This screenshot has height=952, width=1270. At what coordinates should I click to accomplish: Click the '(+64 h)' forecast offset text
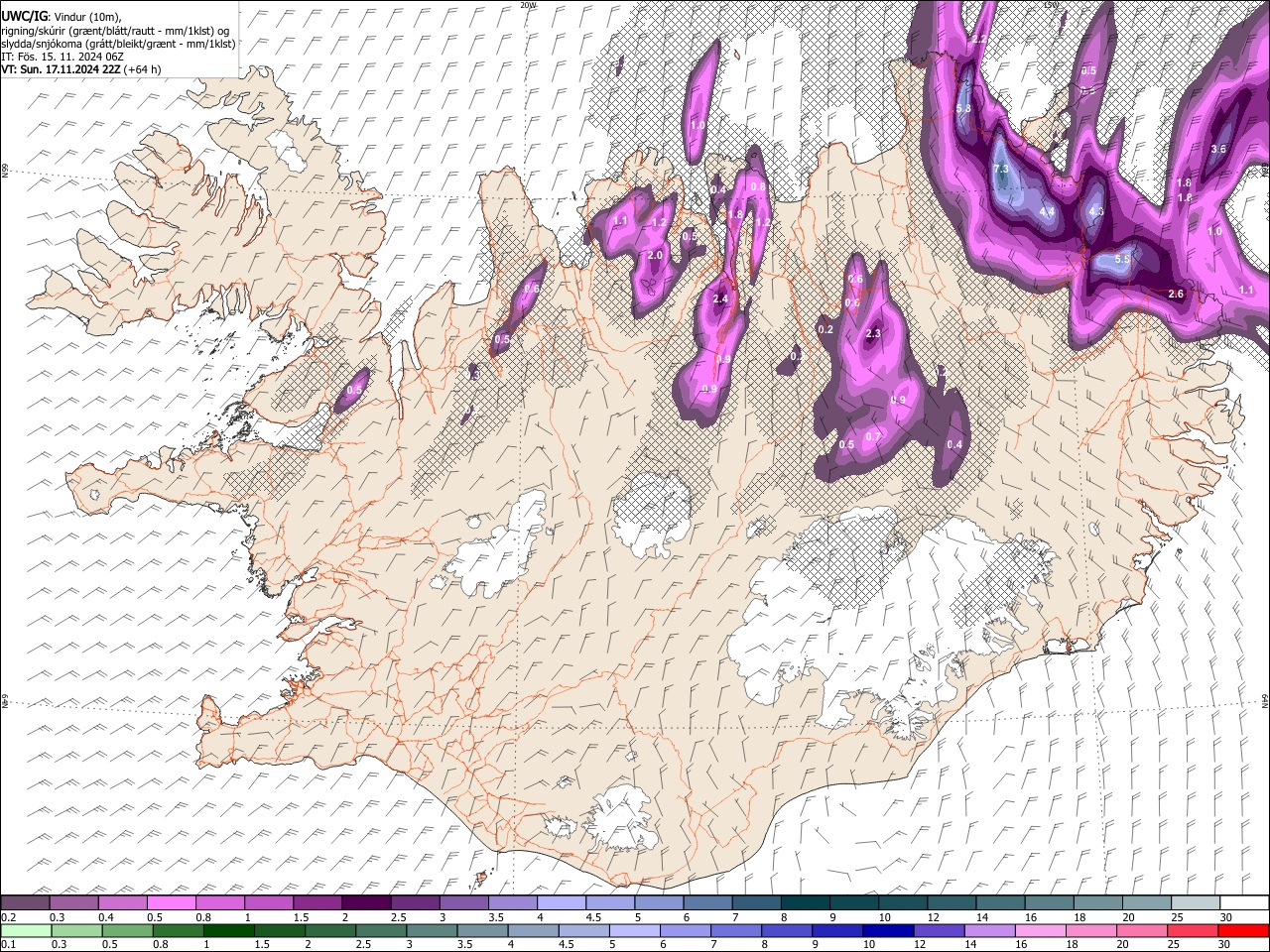click(143, 69)
